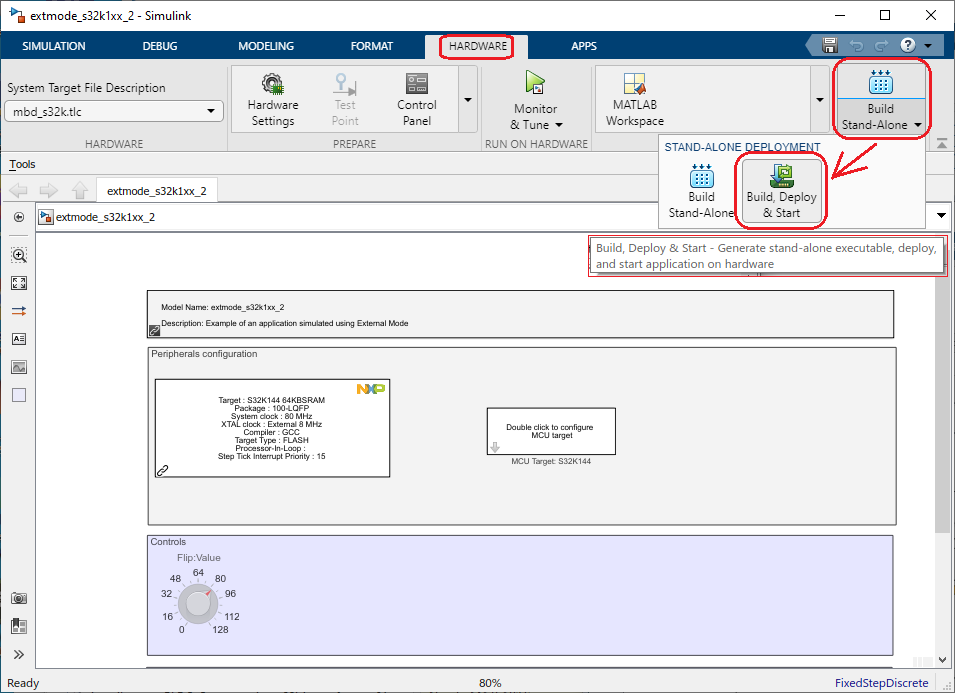The width and height of the screenshot is (955, 693).
Task: Open the Hardware Settings tool
Action: (x=273, y=97)
